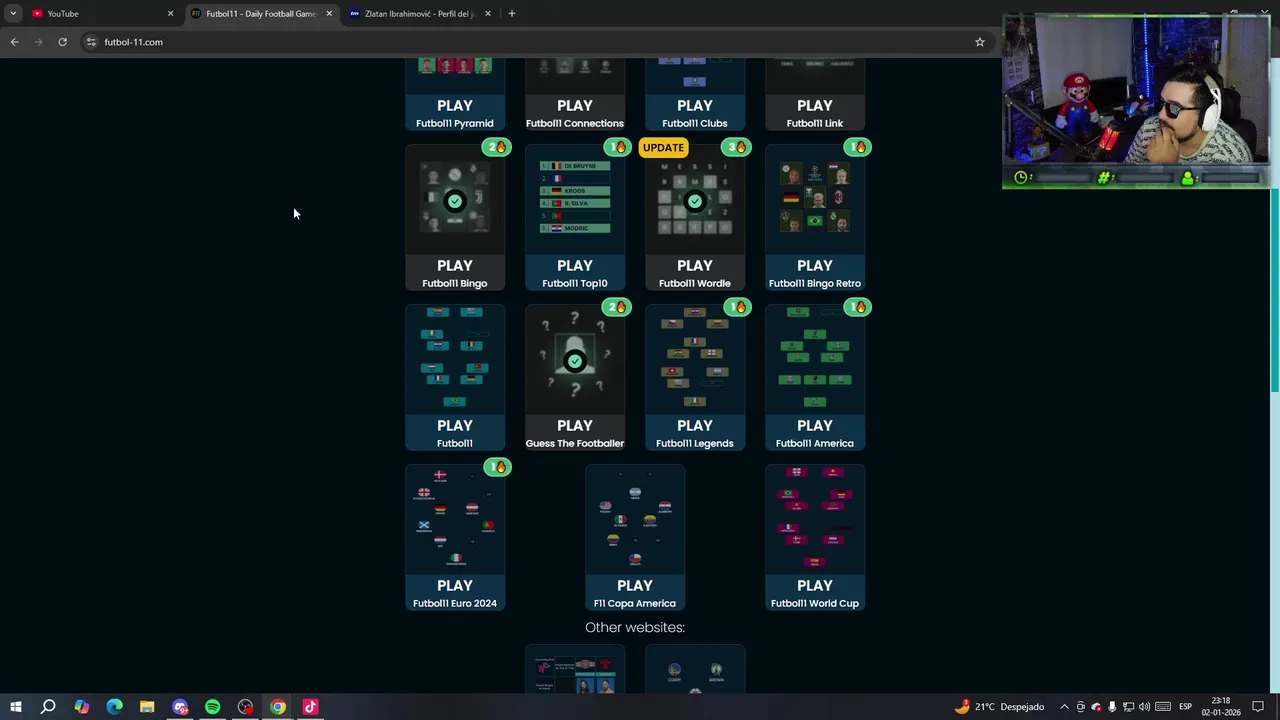Screen dimensions: 1280x720
Task: View site information icon in address bar
Action: 91,42
